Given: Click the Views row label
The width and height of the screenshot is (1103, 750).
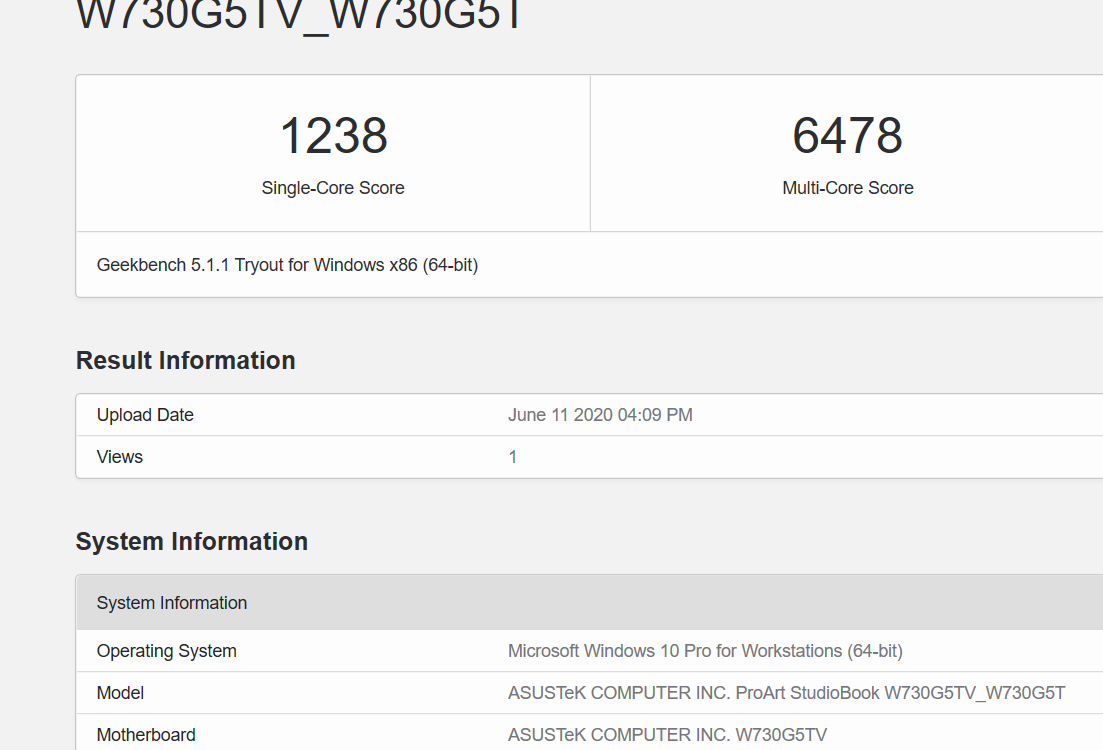Looking at the screenshot, I should [x=120, y=457].
